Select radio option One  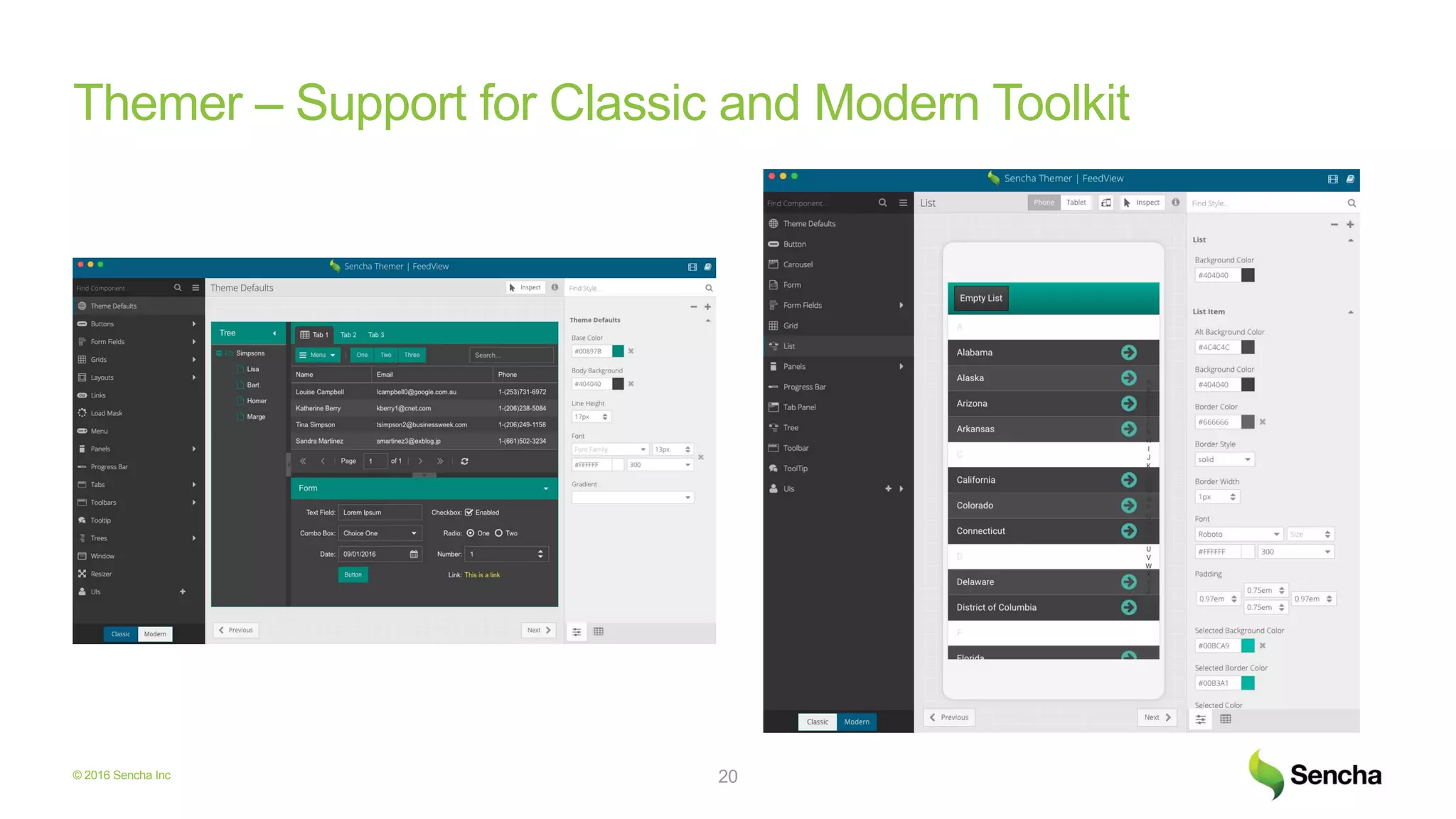[x=470, y=533]
